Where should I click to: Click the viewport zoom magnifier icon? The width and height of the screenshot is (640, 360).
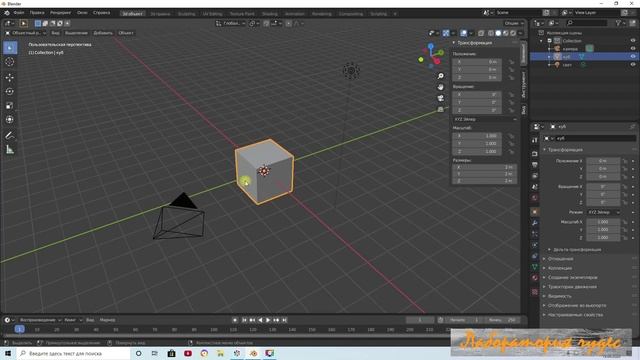[x=440, y=76]
